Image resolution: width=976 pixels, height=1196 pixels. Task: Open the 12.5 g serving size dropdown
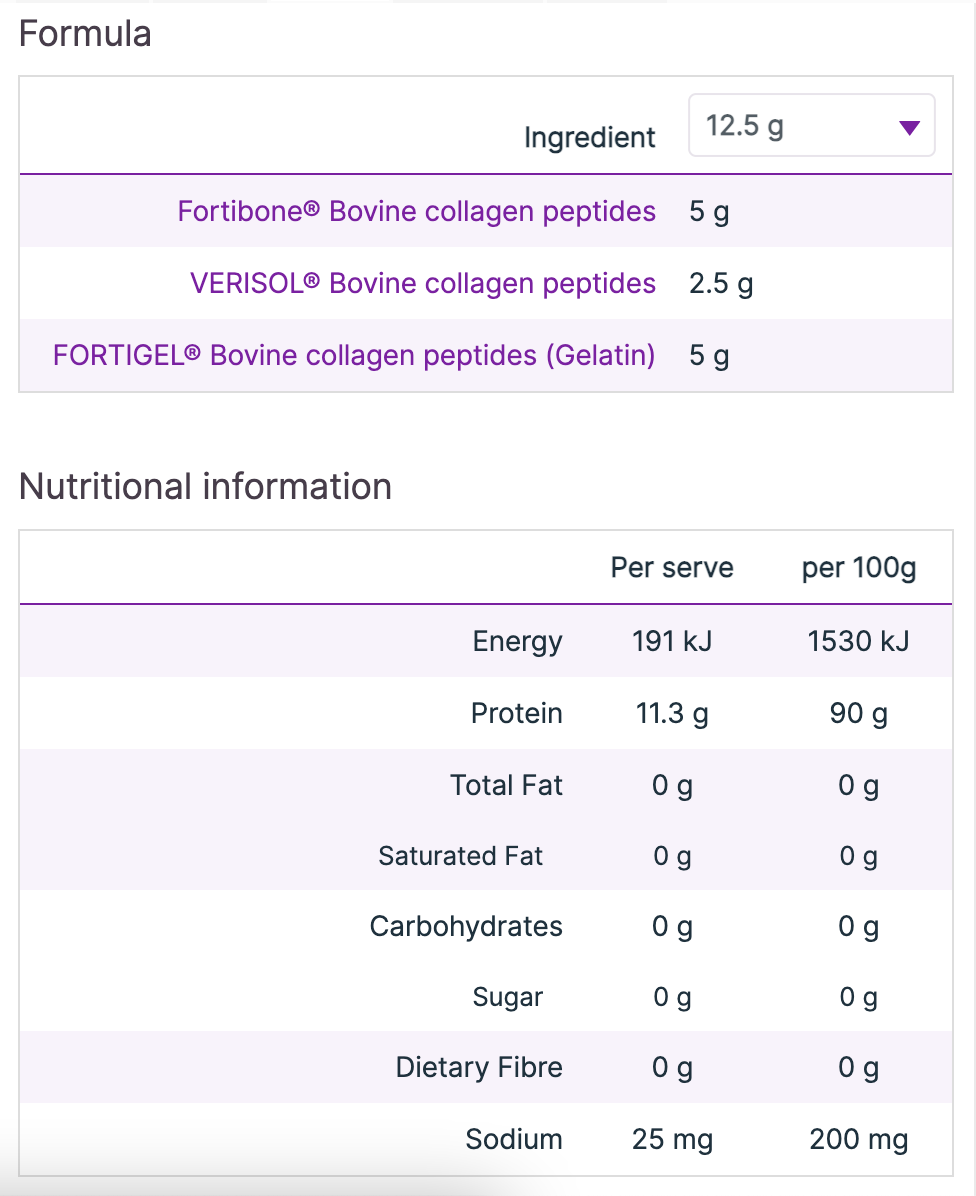click(810, 126)
